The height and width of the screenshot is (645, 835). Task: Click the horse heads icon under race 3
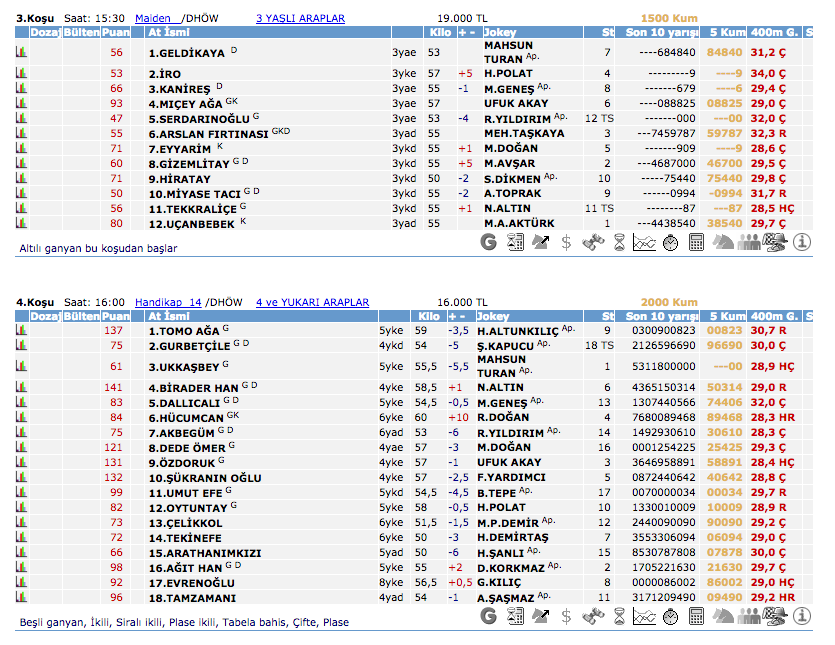point(723,242)
